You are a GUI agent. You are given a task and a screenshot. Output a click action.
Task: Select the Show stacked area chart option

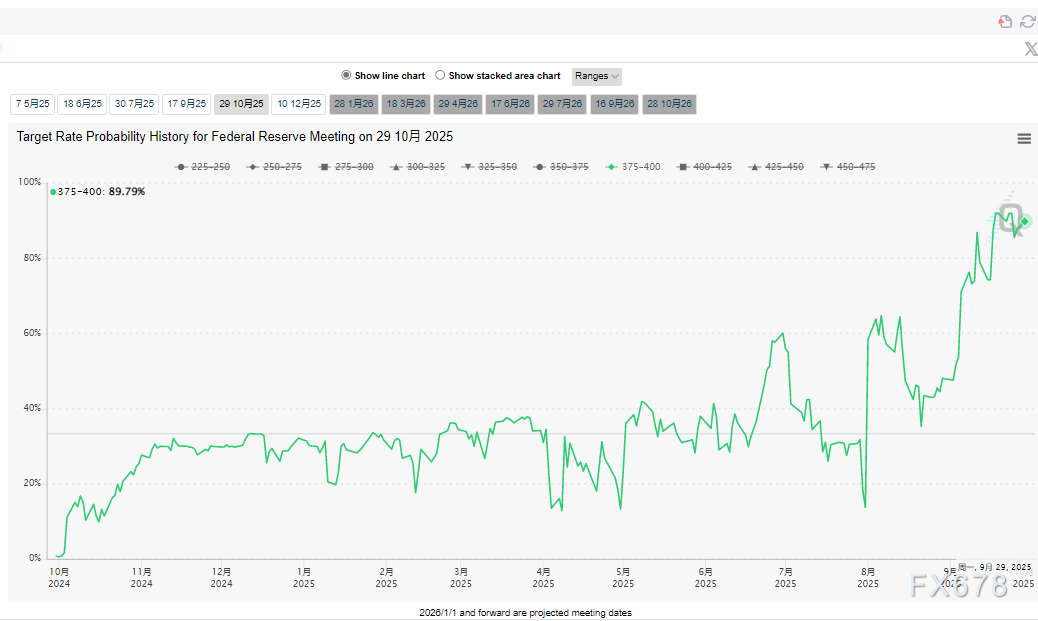(x=440, y=76)
